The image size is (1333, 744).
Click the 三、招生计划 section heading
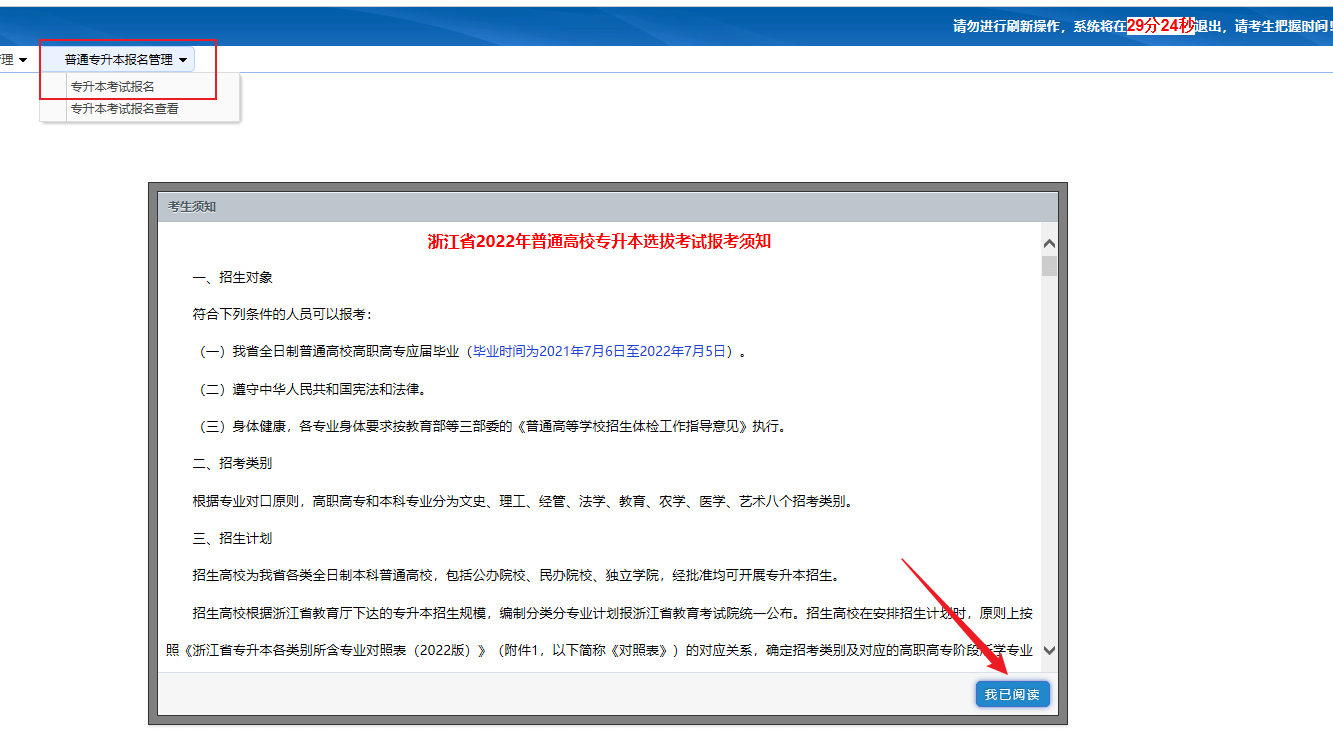(x=232, y=538)
